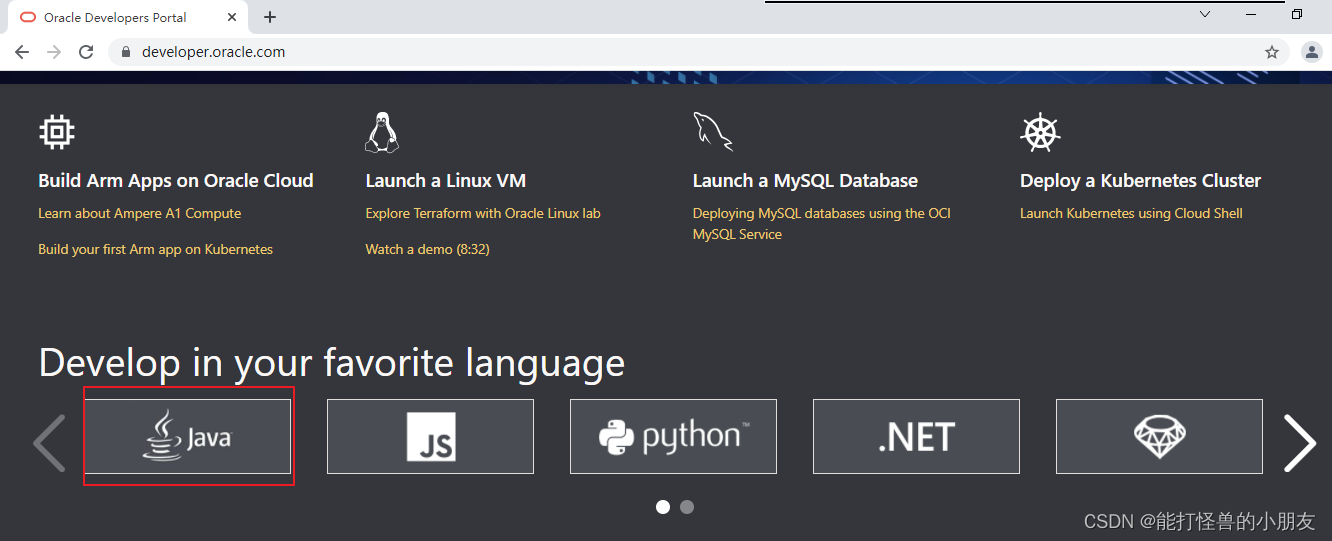Open Launch Kubernetes using Cloud Shell link
Viewport: 1332px width, 541px height.
click(x=1131, y=213)
